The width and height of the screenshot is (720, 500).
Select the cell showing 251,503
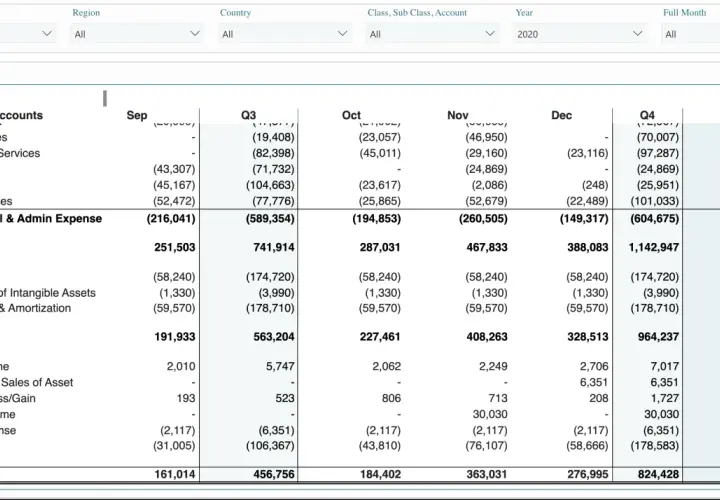click(175, 247)
